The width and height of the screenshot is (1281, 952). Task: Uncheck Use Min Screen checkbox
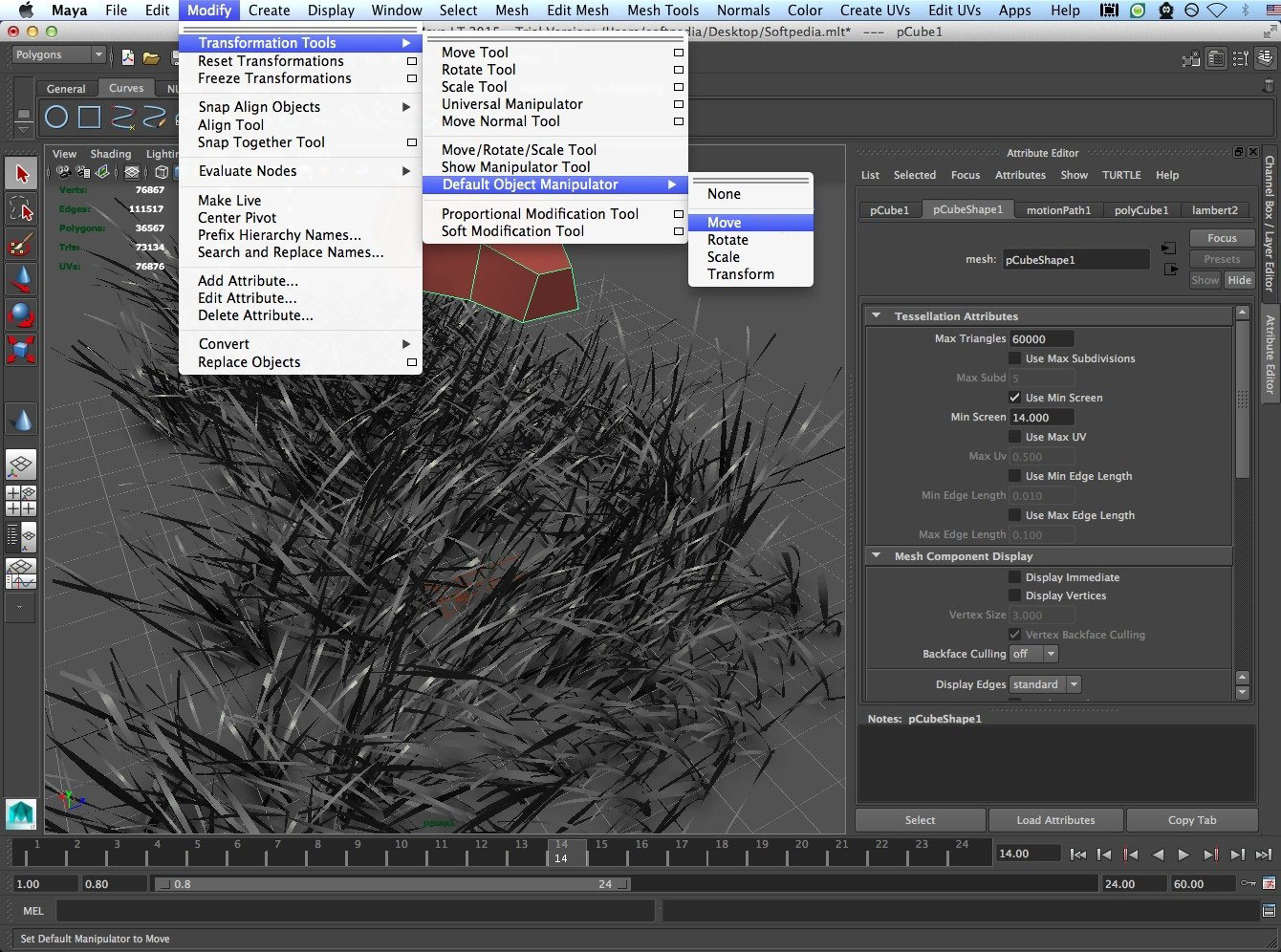pyautogui.click(x=1014, y=398)
